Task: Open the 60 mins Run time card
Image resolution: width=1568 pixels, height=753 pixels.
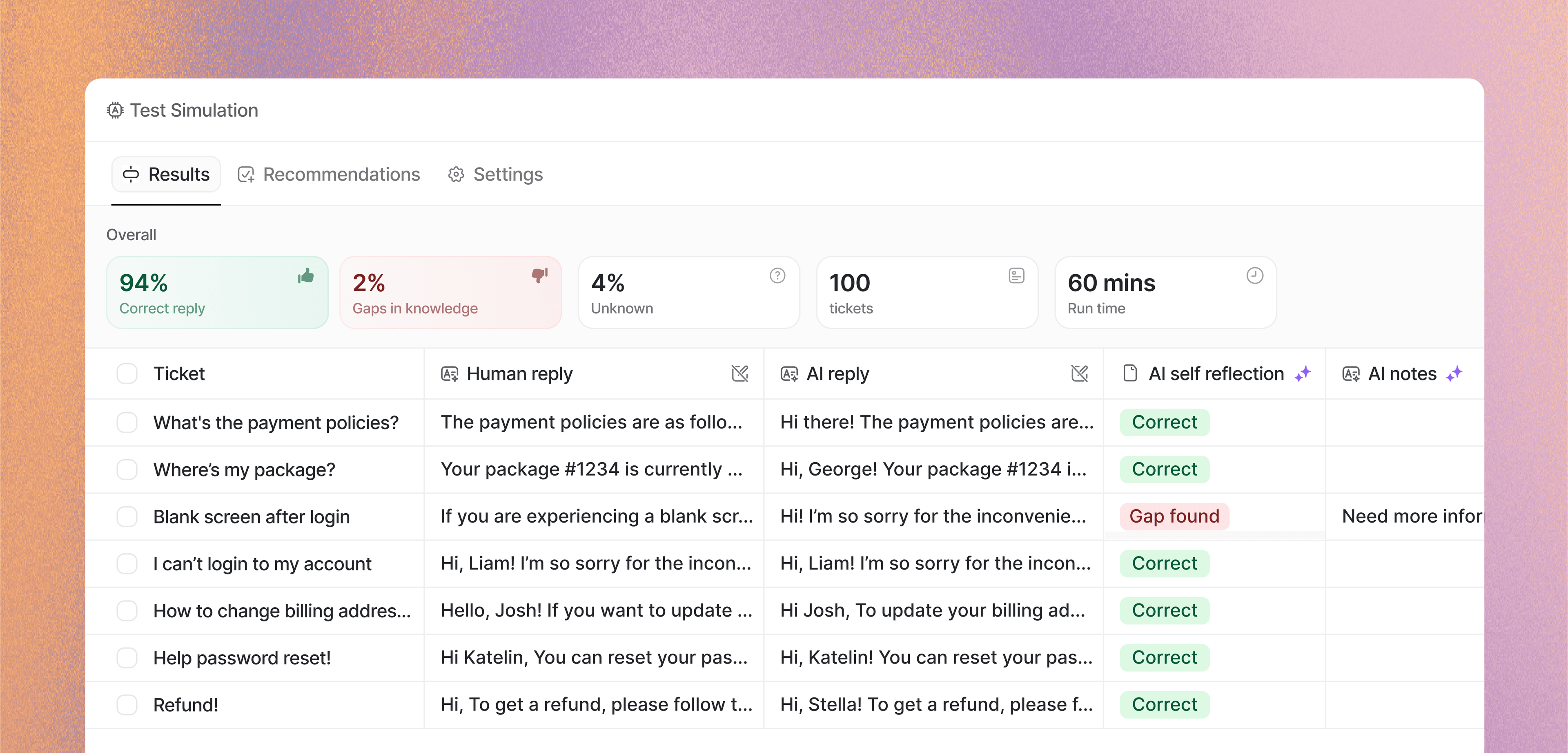Action: tap(1166, 293)
